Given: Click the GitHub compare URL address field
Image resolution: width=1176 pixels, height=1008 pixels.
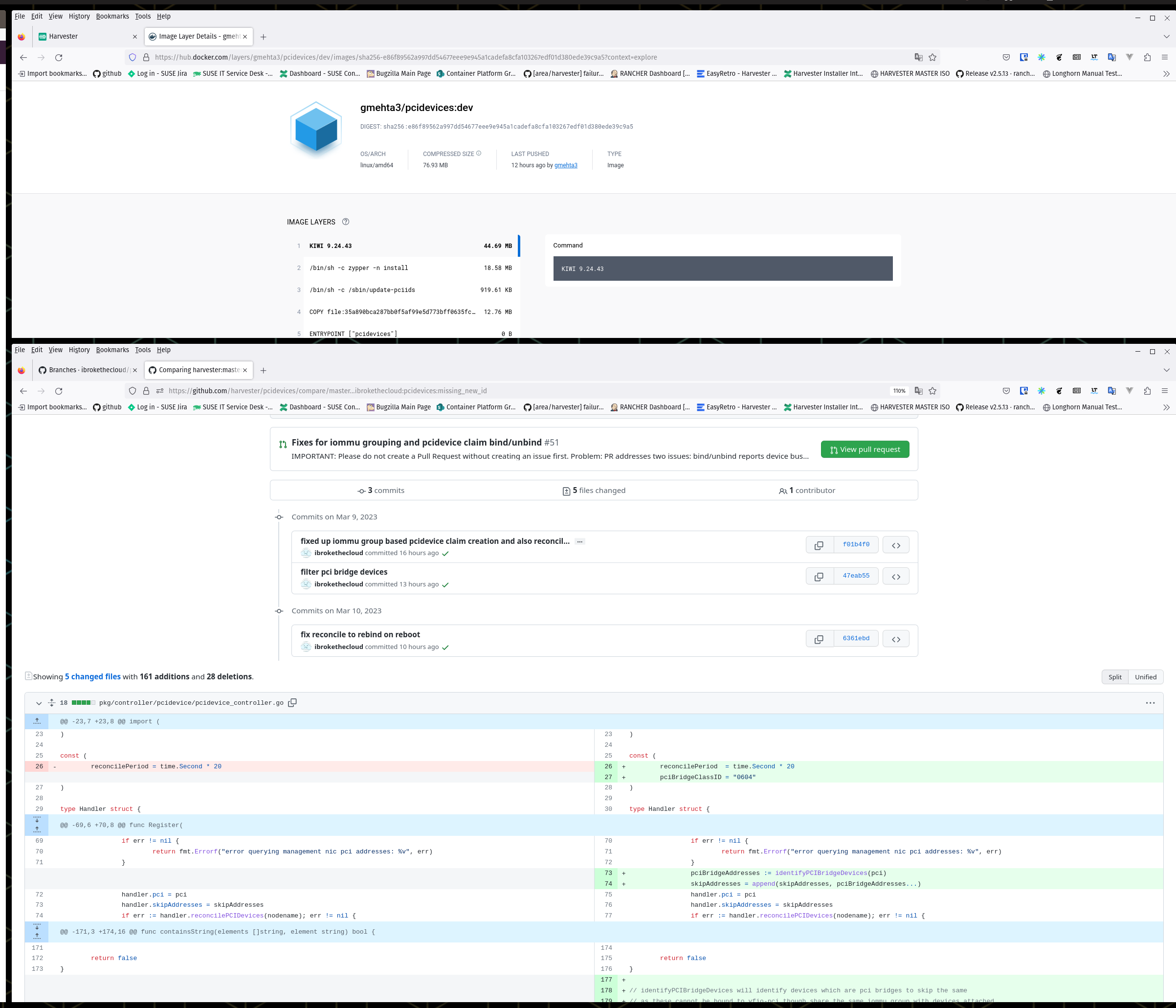Looking at the screenshot, I should click(x=511, y=391).
